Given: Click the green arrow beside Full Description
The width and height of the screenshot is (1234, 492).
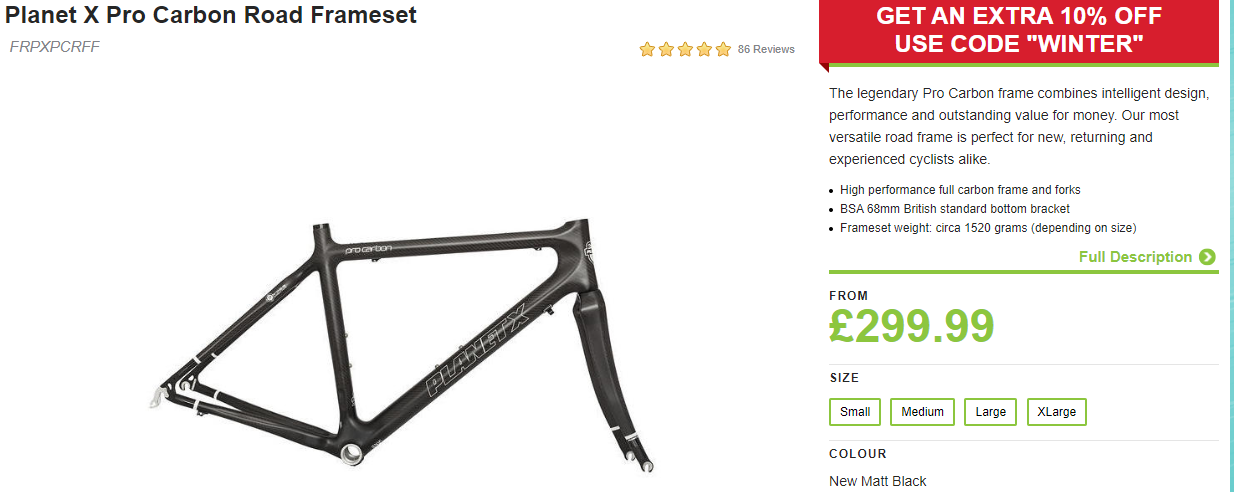Looking at the screenshot, I should click(x=1207, y=257).
